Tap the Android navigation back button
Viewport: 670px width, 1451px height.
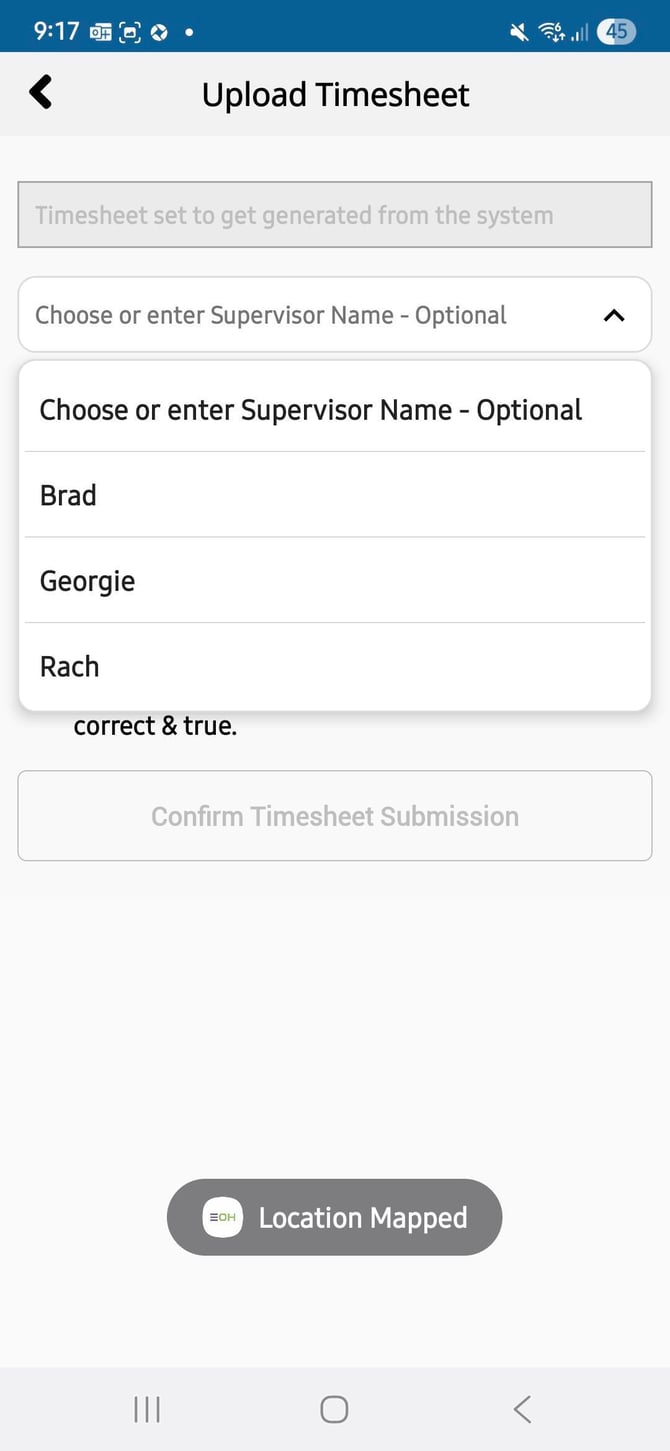521,1409
